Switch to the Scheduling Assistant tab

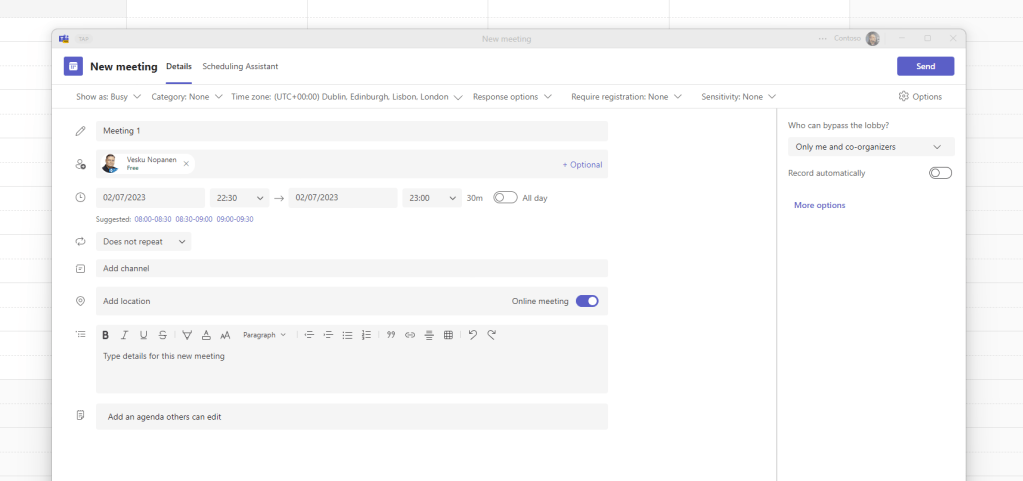pyautogui.click(x=240, y=66)
